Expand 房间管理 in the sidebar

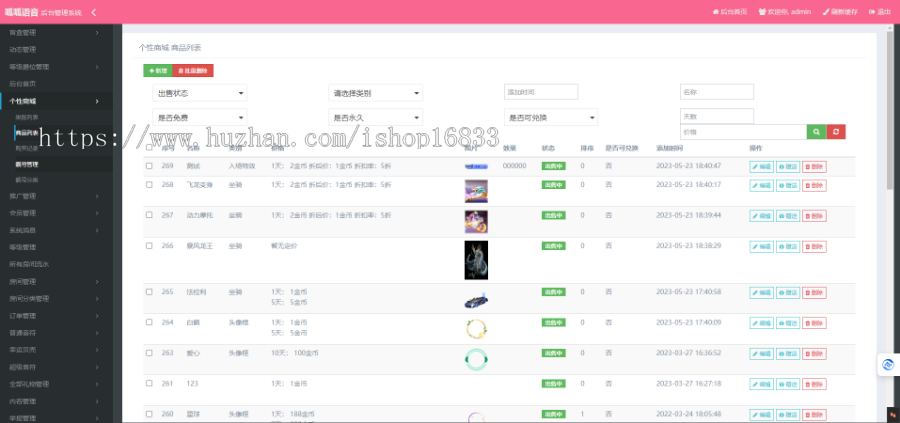tap(55, 282)
